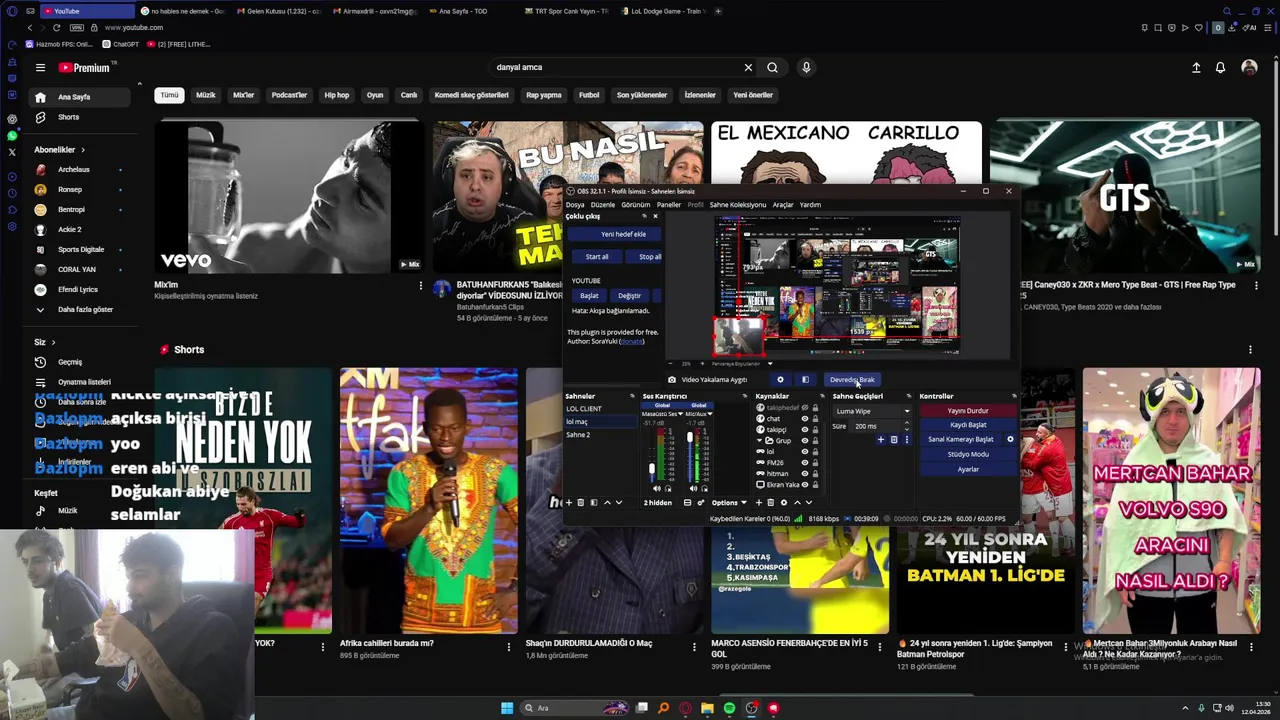Clear the YouTube search box text
Viewport: 1280px width, 720px height.
(x=748, y=67)
